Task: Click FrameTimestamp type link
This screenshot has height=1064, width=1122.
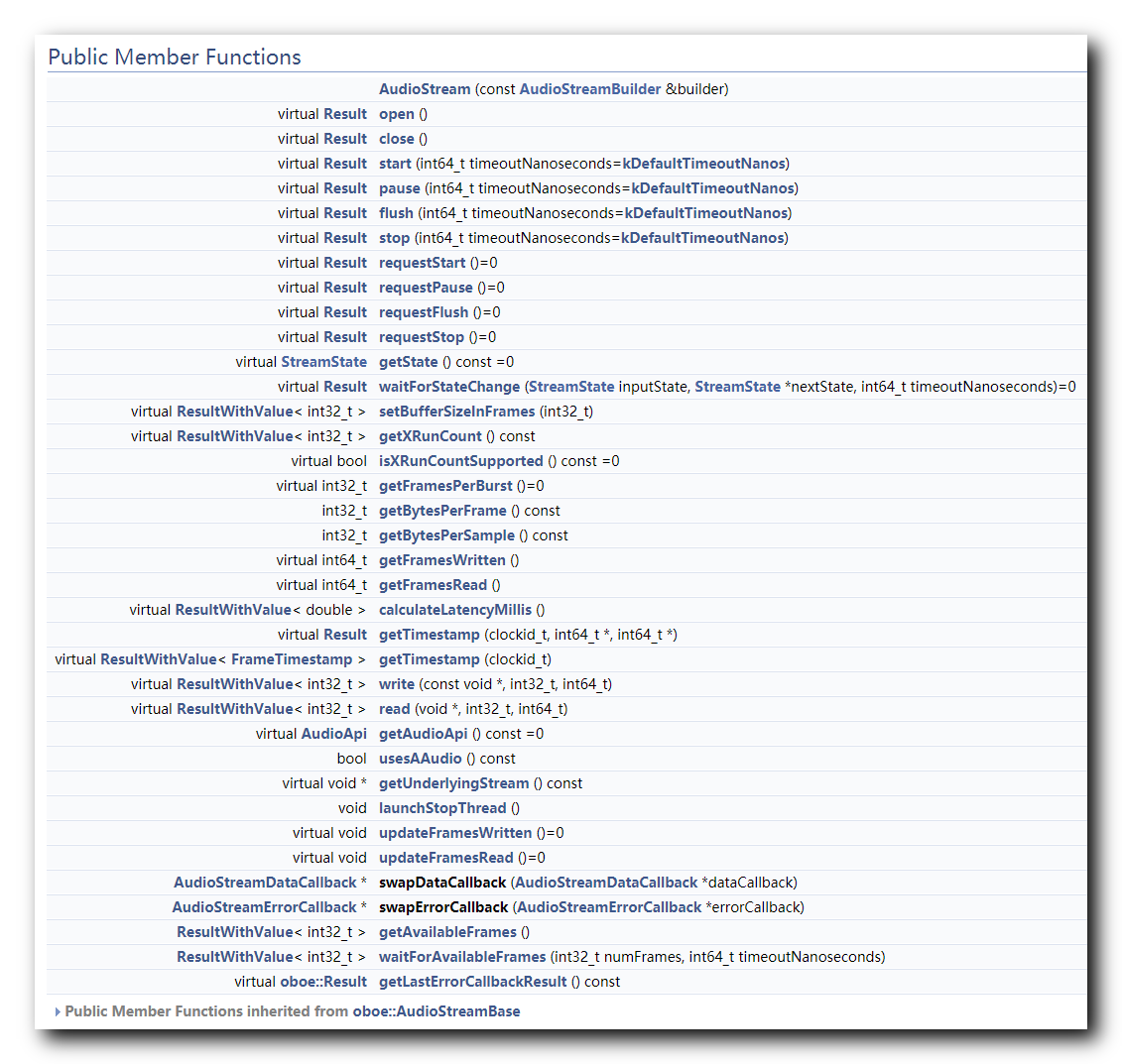Action: (x=292, y=659)
